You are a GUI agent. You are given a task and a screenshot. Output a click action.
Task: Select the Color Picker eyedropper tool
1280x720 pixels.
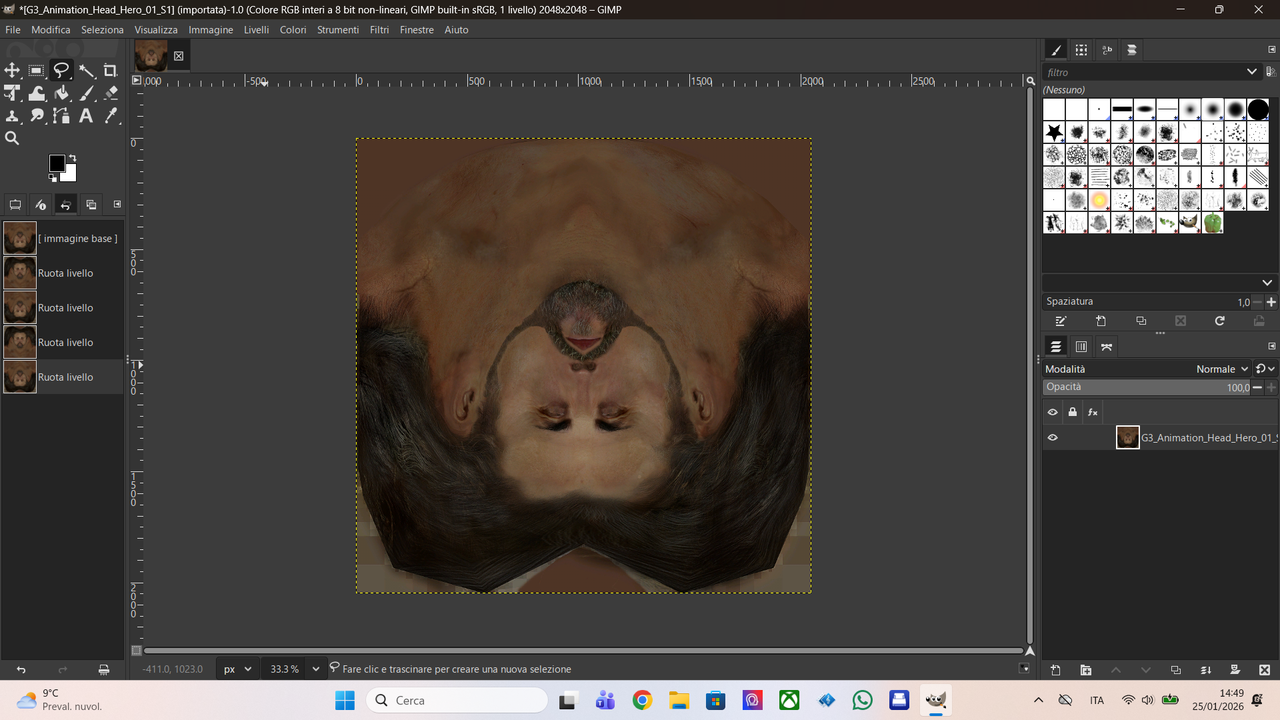pyautogui.click(x=111, y=116)
